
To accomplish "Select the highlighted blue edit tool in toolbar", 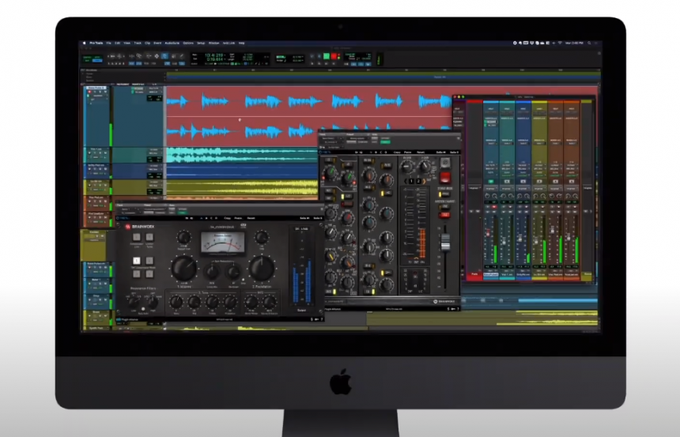I will tap(165, 56).
